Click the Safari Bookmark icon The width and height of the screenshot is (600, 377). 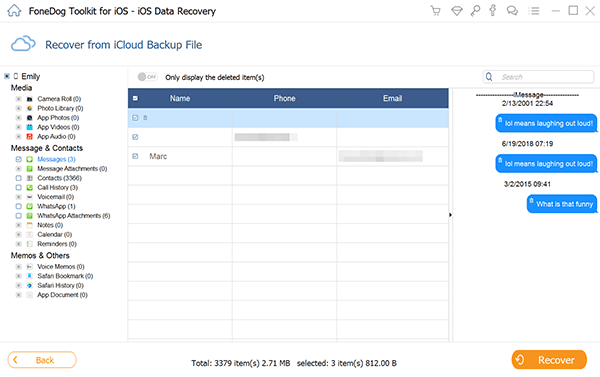coord(29,276)
